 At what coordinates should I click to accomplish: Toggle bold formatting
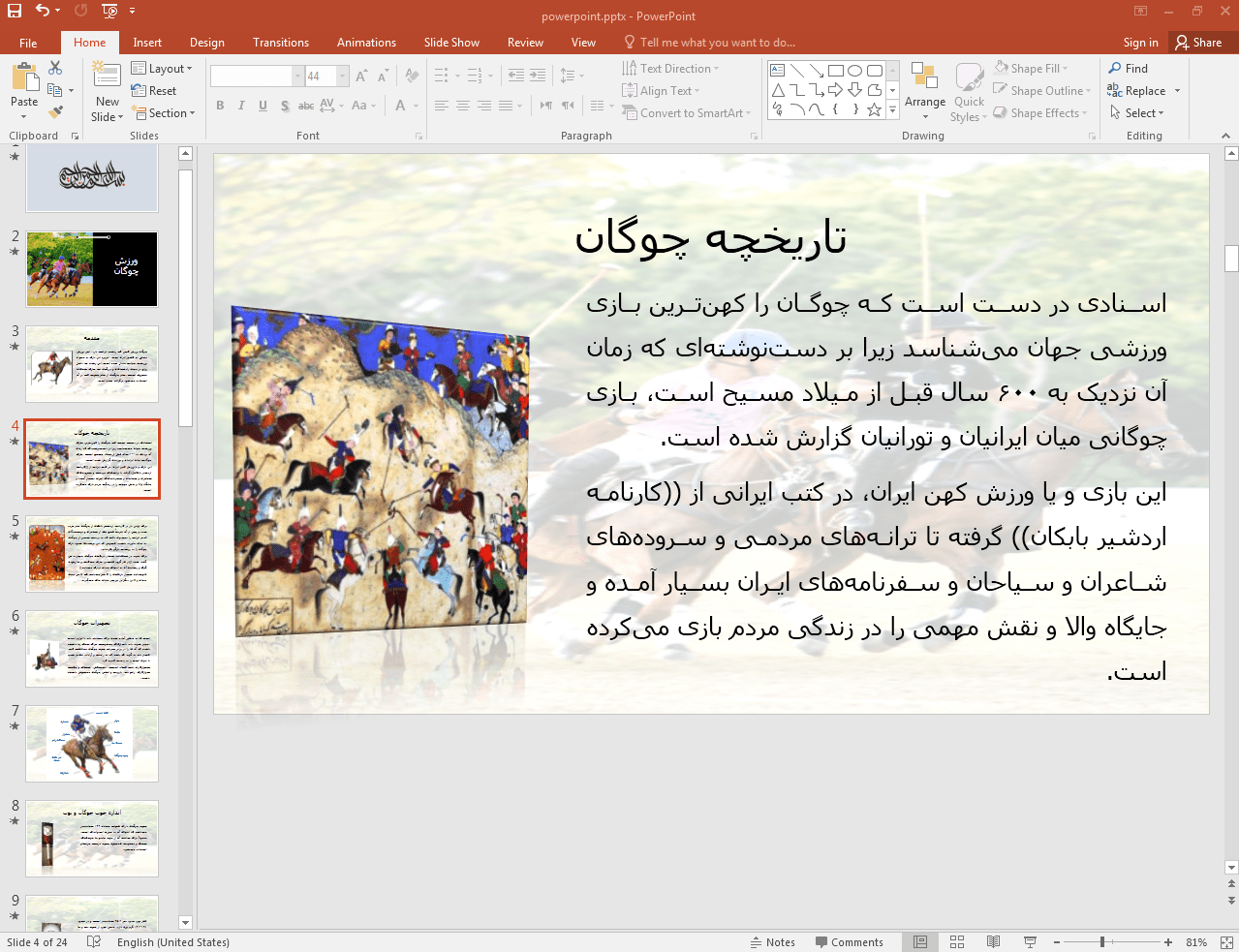pyautogui.click(x=220, y=106)
